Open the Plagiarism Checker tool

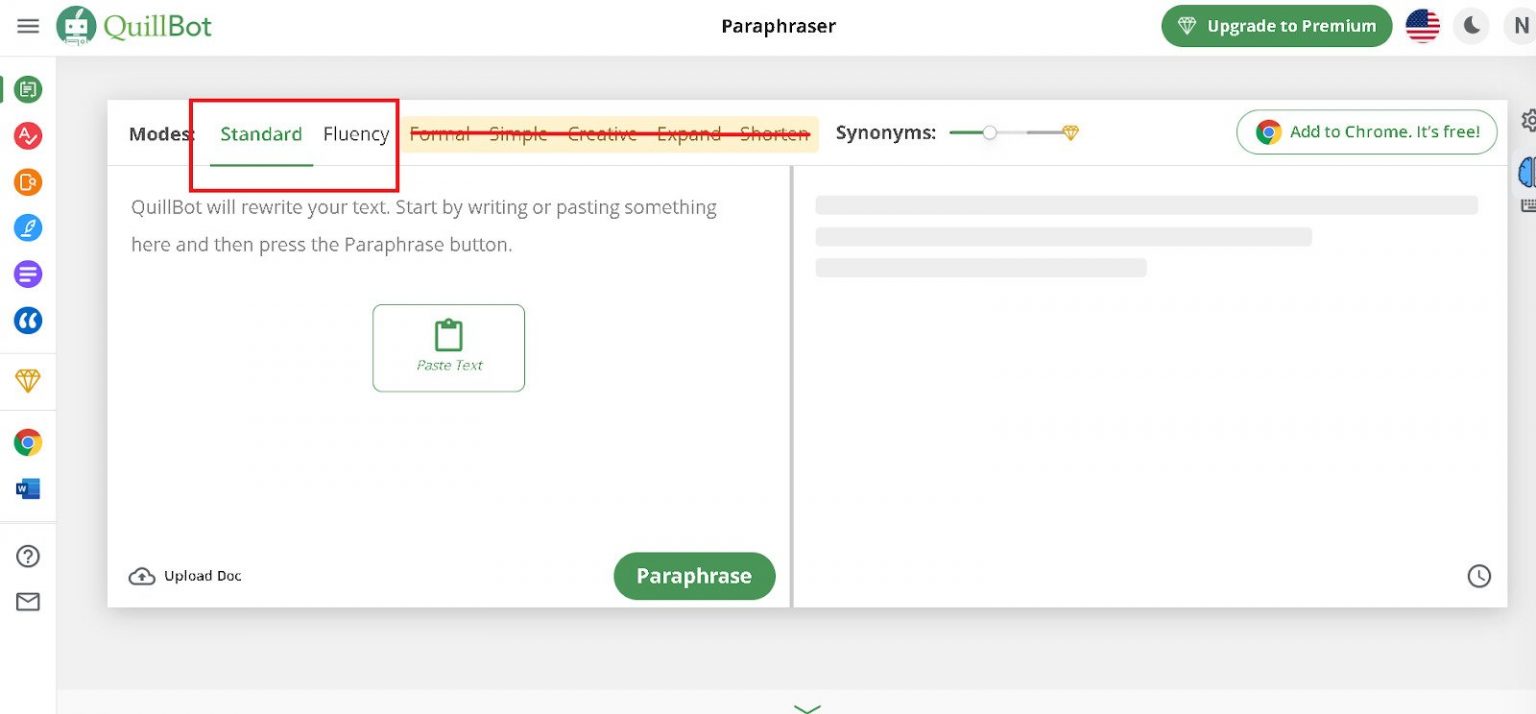[x=27, y=182]
